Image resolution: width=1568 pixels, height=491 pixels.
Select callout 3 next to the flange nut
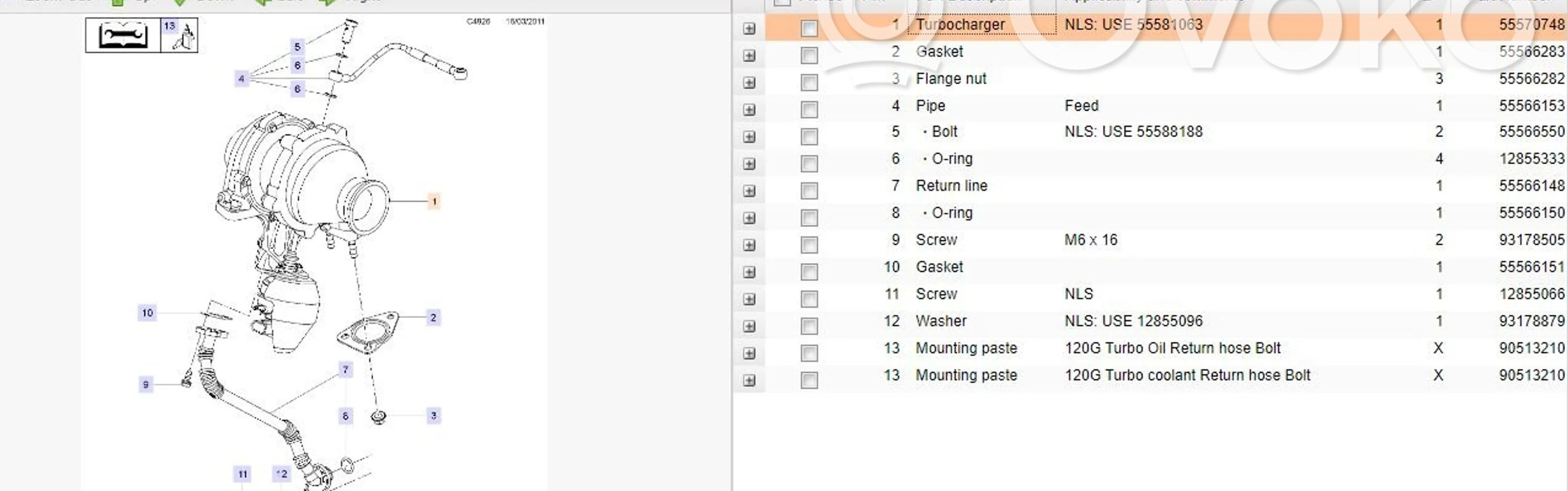(x=433, y=416)
